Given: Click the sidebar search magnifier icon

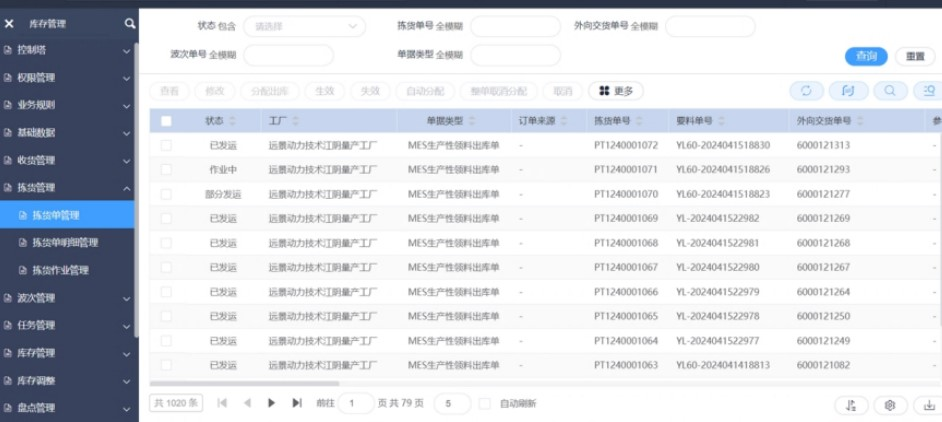Looking at the screenshot, I should coord(130,23).
